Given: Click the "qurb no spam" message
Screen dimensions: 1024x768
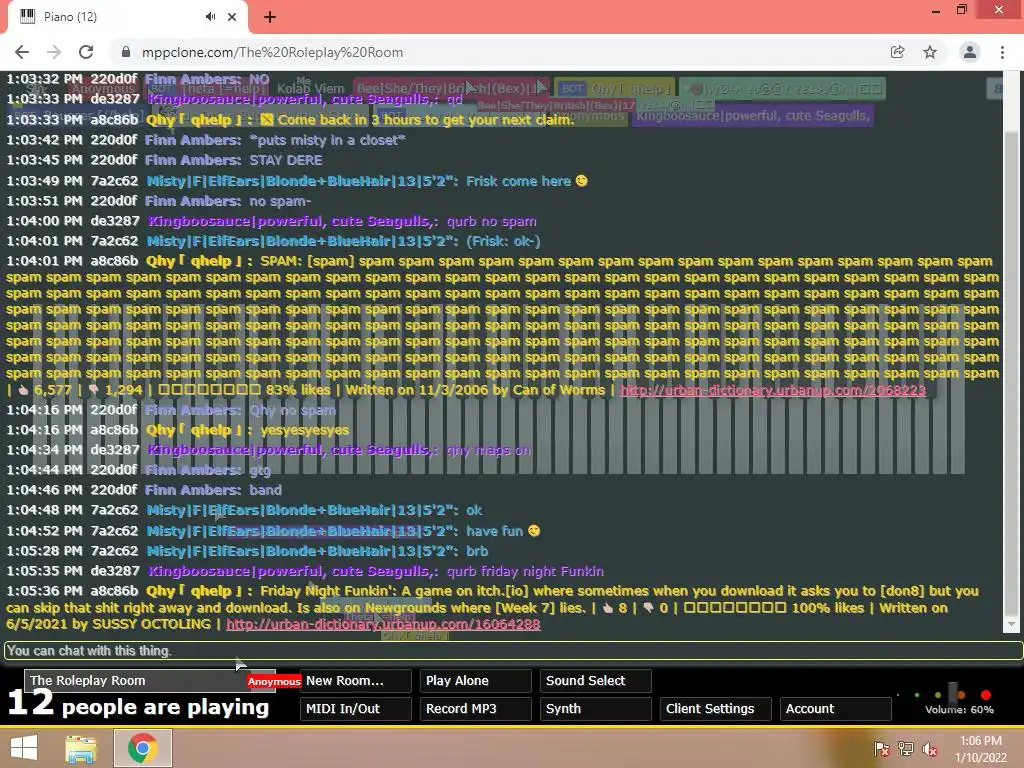Looking at the screenshot, I should pyautogui.click(x=492, y=221).
